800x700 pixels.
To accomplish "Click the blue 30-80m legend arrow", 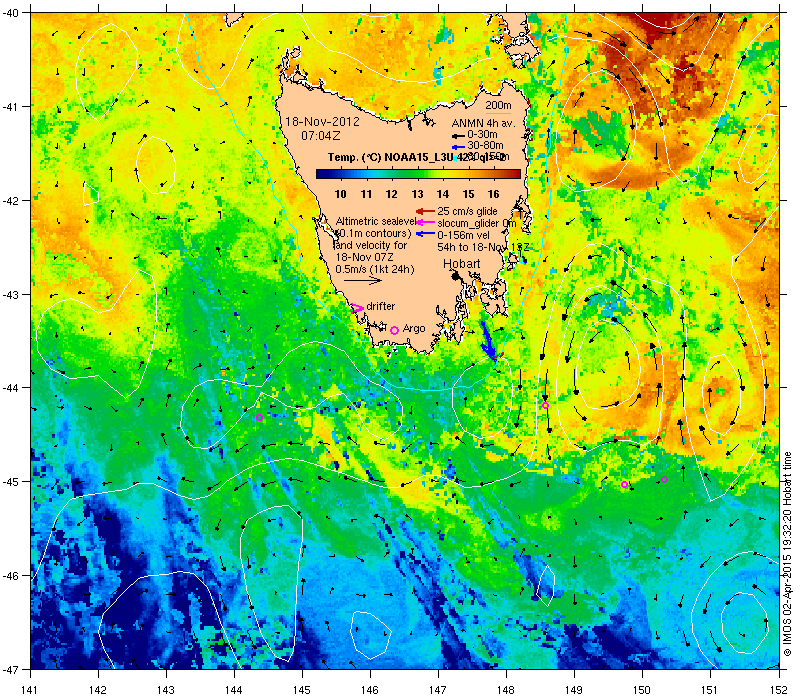I will tap(458, 147).
